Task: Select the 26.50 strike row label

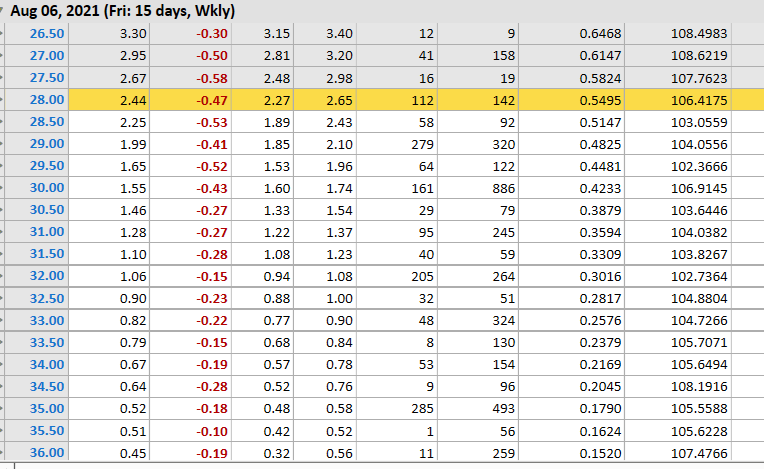Action: click(47, 34)
